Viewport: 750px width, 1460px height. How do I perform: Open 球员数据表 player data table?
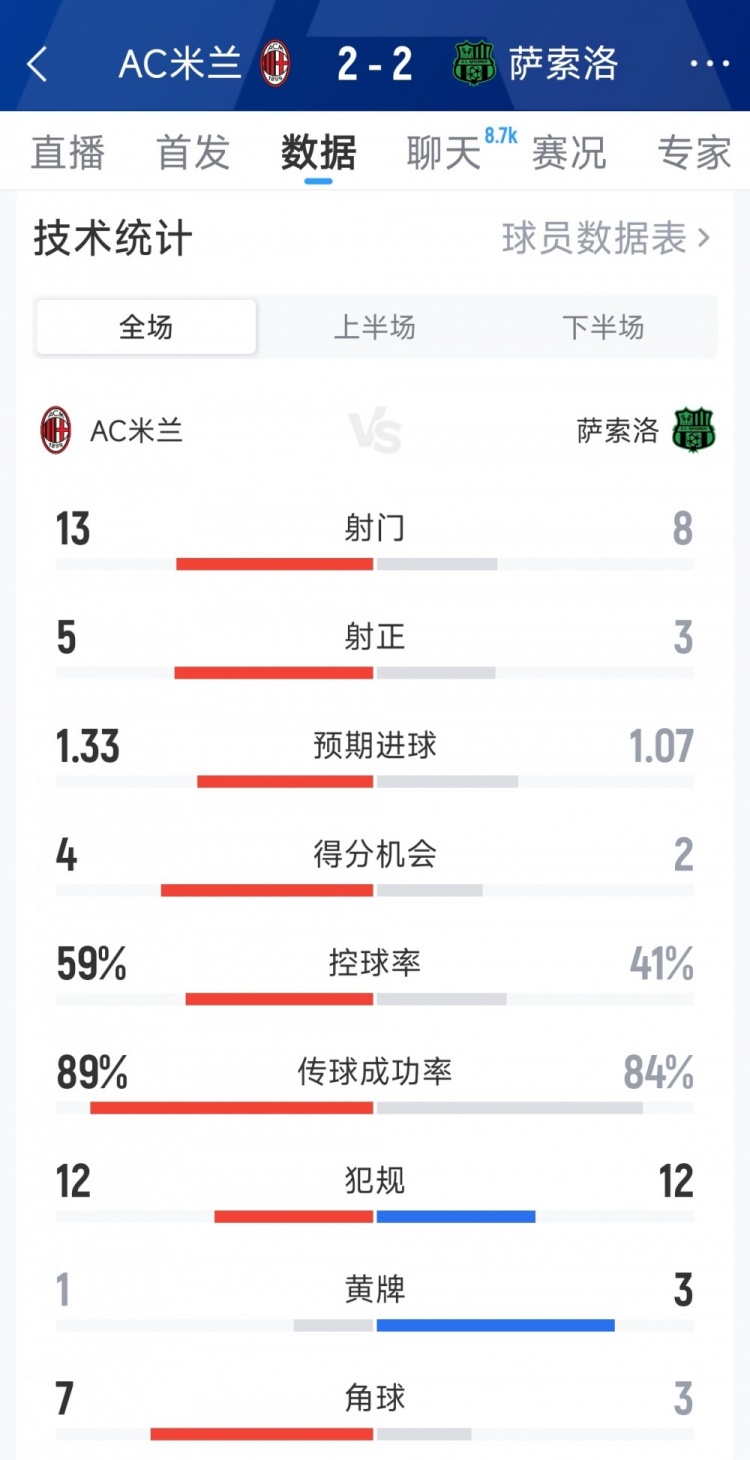(x=606, y=239)
